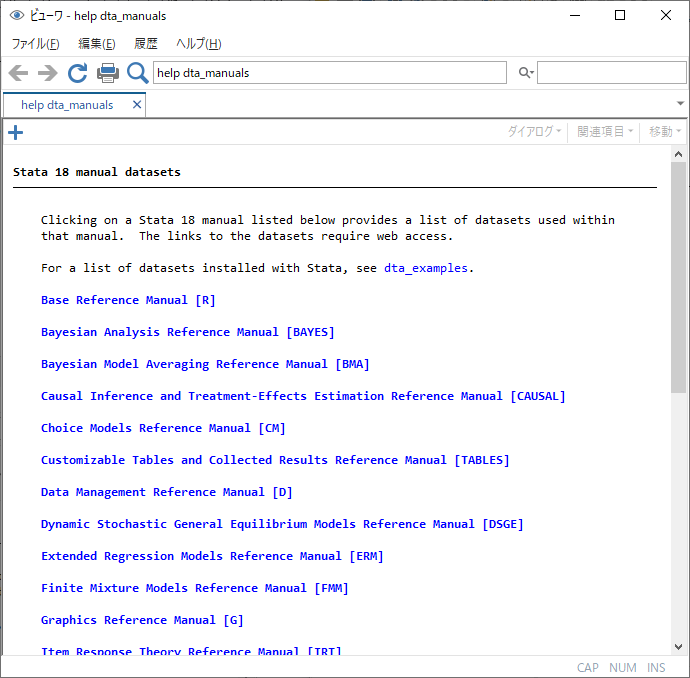This screenshot has height=678, width=690.
Task: Open Finite Mixture Models Reference Manual [FMM]
Action: coord(195,588)
